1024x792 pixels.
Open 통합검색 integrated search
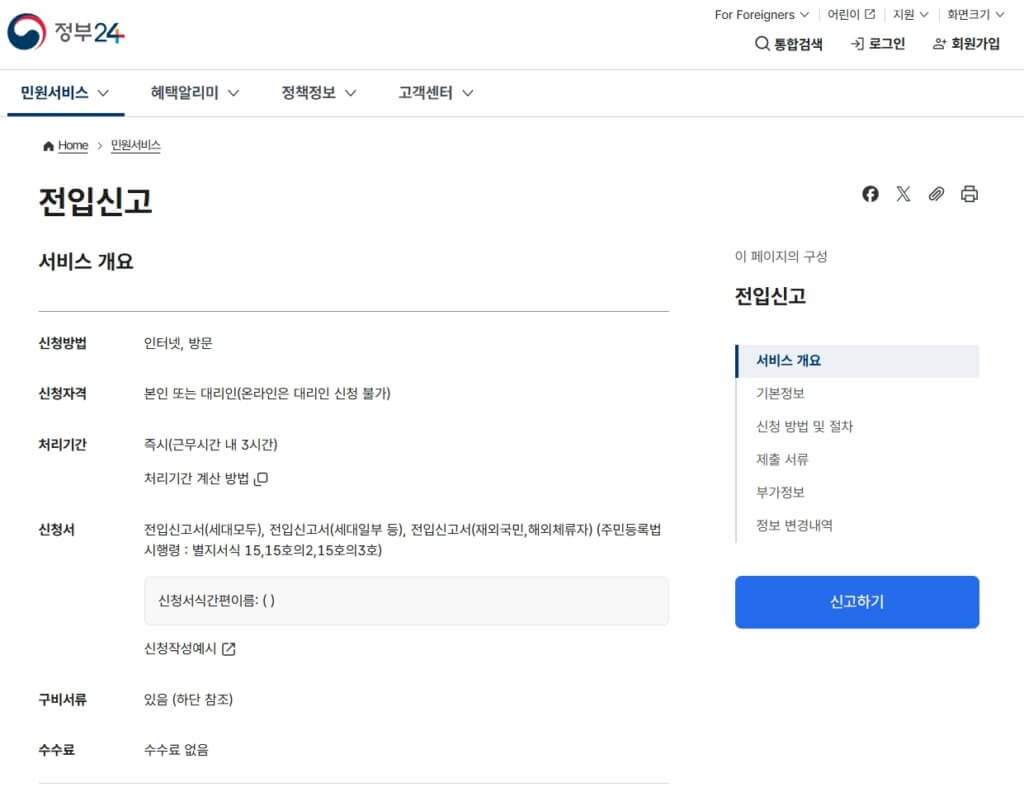[789, 44]
